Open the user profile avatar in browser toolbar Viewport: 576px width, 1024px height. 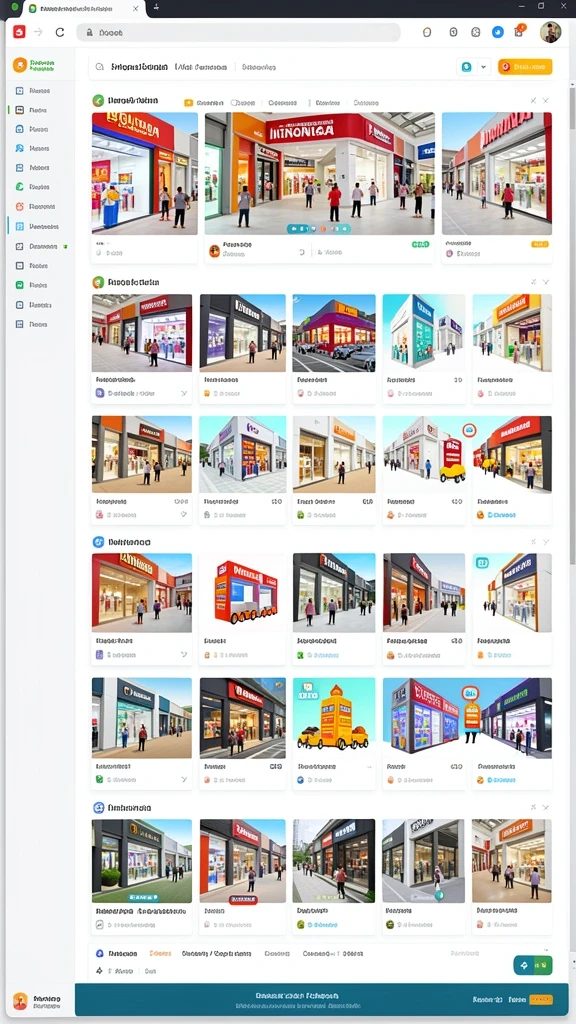click(x=551, y=32)
